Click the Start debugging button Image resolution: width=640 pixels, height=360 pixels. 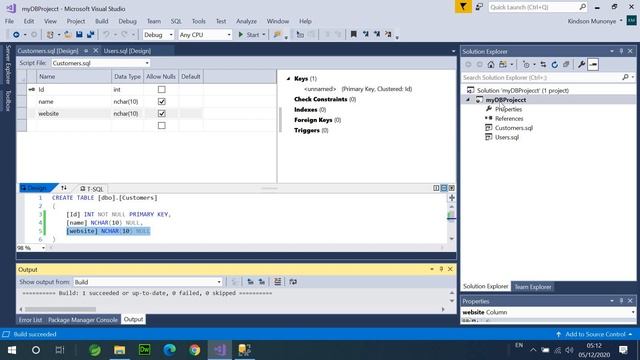(x=249, y=35)
